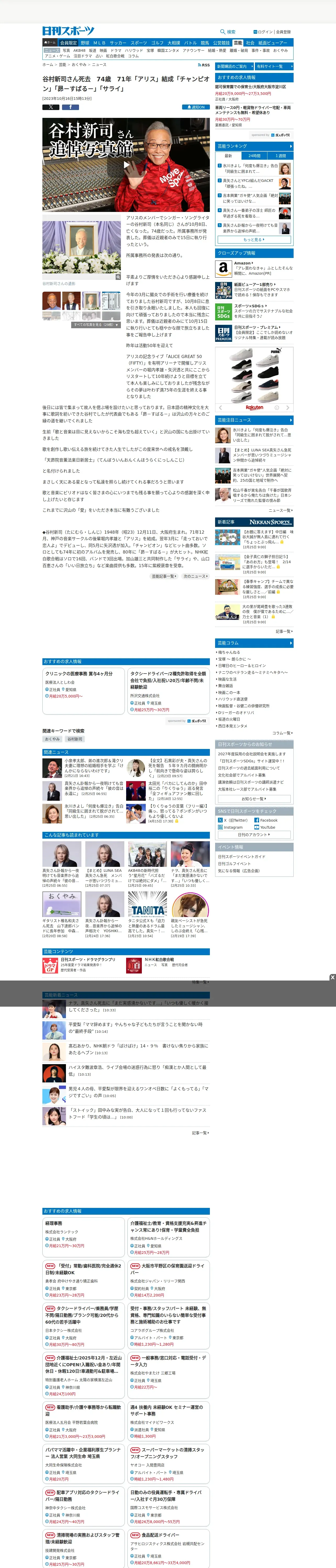Click the 日刊スポーツ・ドラマグランプリ icon
The height and width of the screenshot is (1568, 336).
[50, 965]
